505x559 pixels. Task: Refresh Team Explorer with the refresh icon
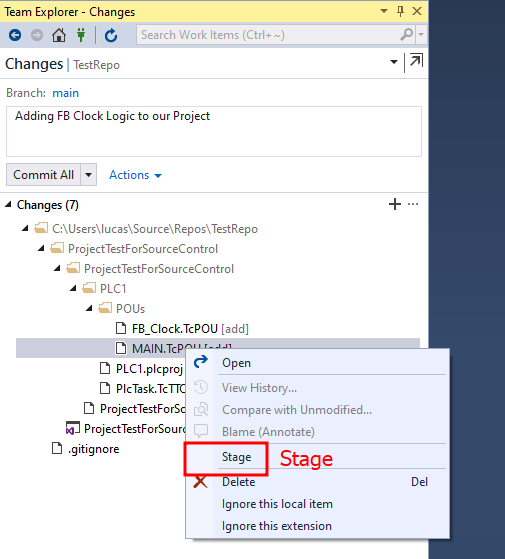pos(111,35)
